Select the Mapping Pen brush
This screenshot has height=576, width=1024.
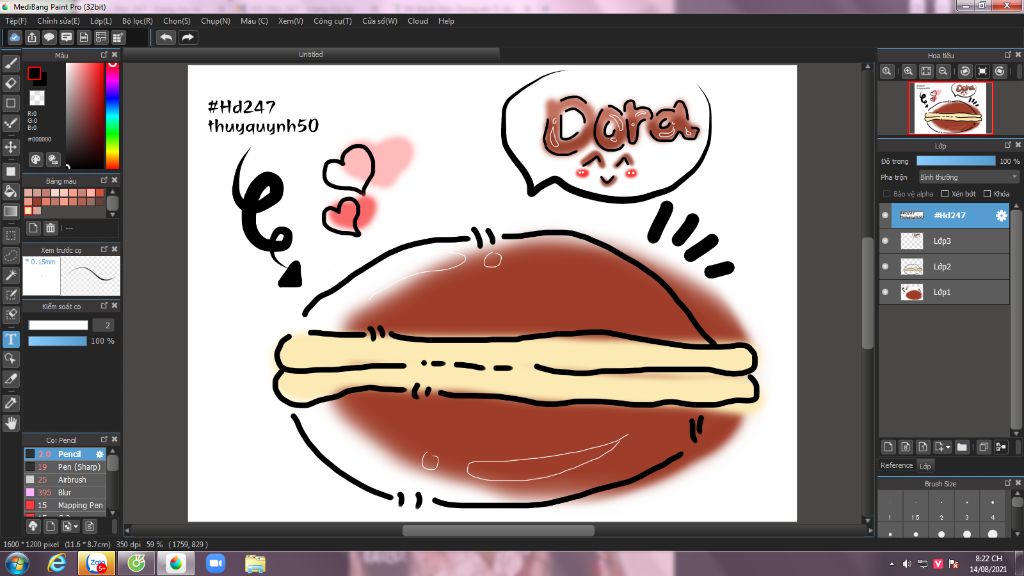pyautogui.click(x=65, y=505)
